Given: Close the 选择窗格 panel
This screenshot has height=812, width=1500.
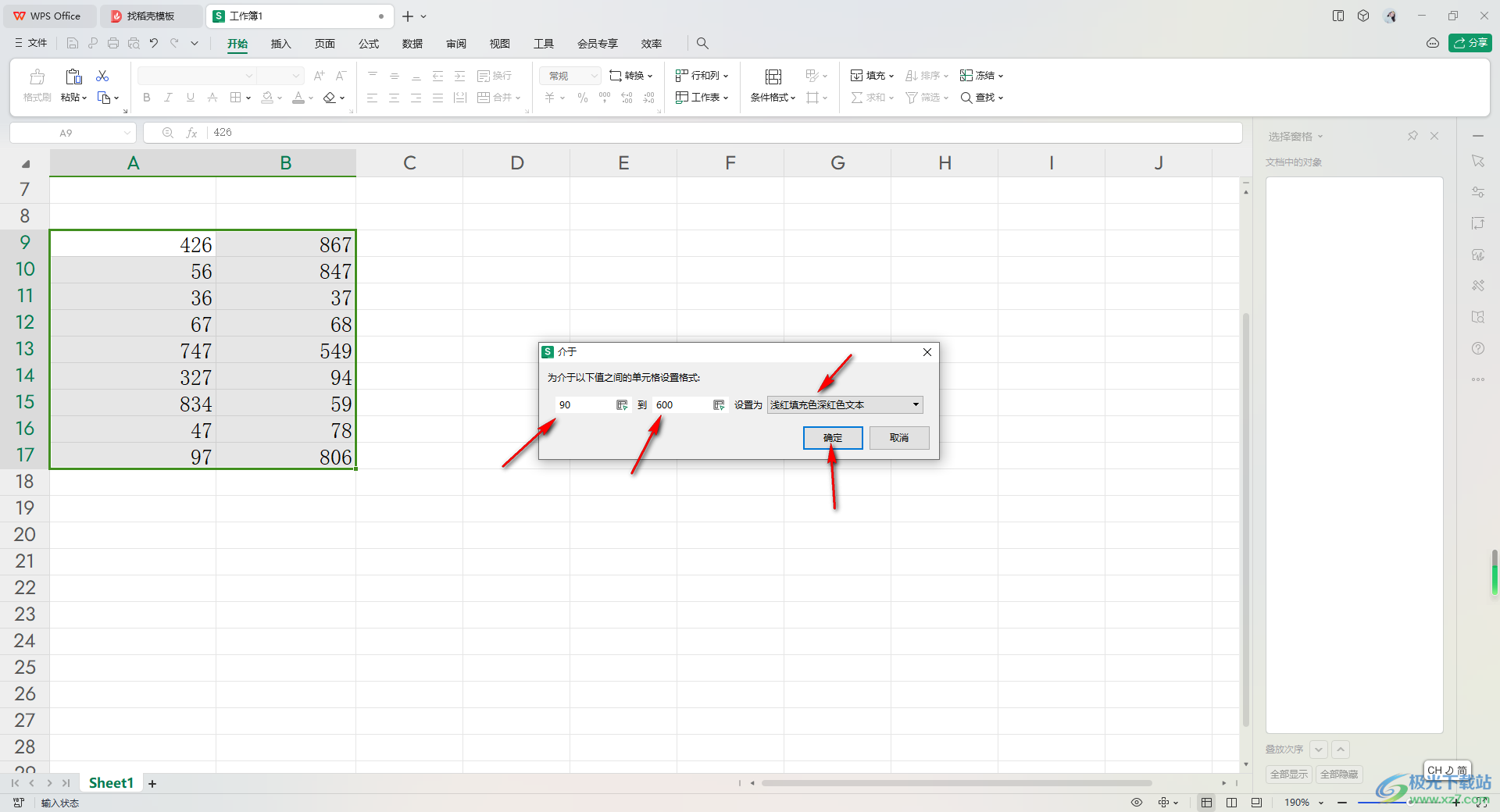Looking at the screenshot, I should click(1434, 136).
